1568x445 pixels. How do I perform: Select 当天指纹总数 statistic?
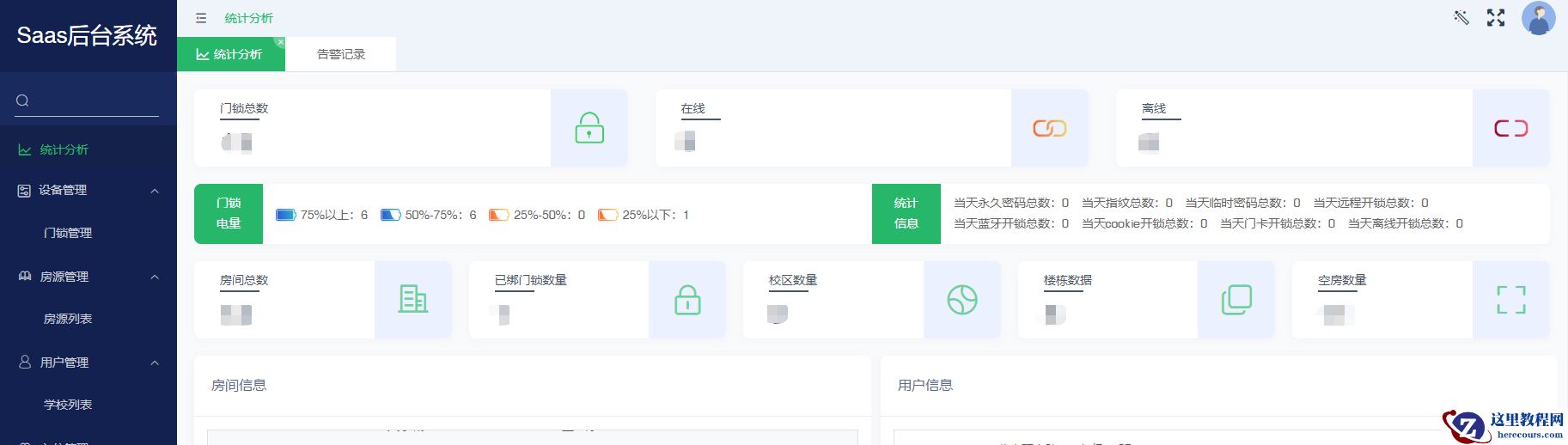point(1127,203)
